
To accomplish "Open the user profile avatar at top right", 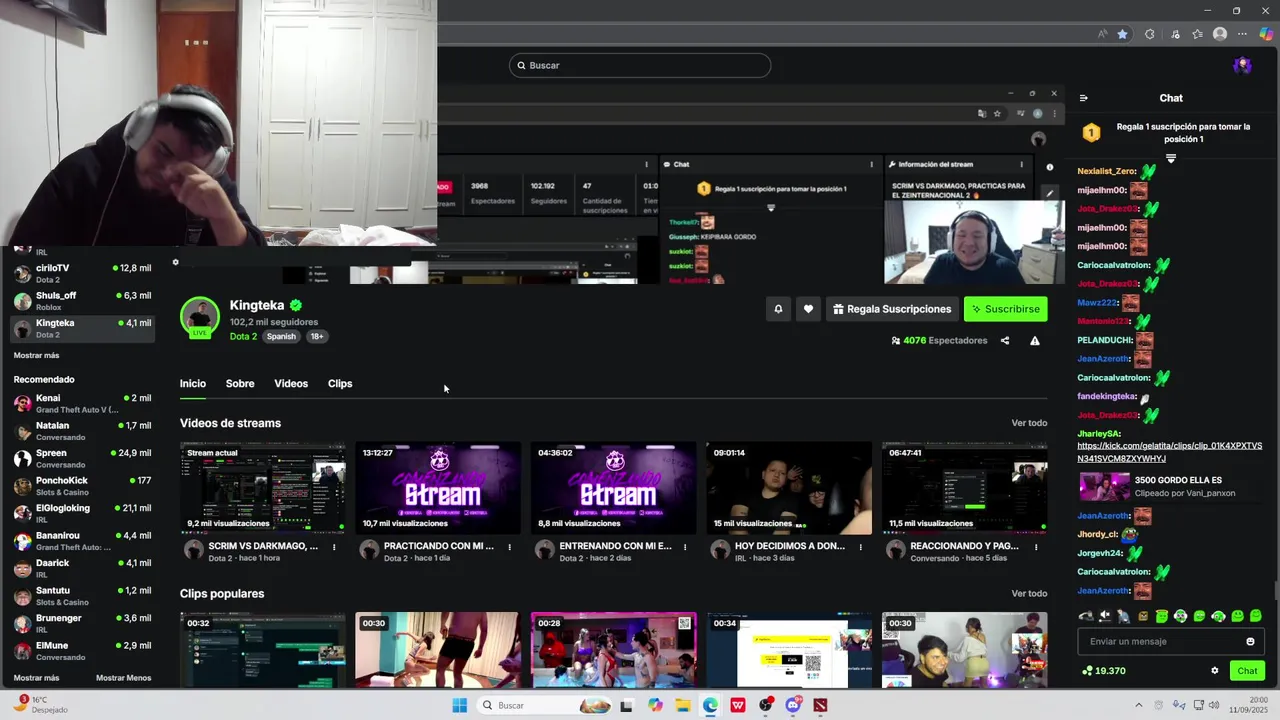I will pyautogui.click(x=1242, y=65).
